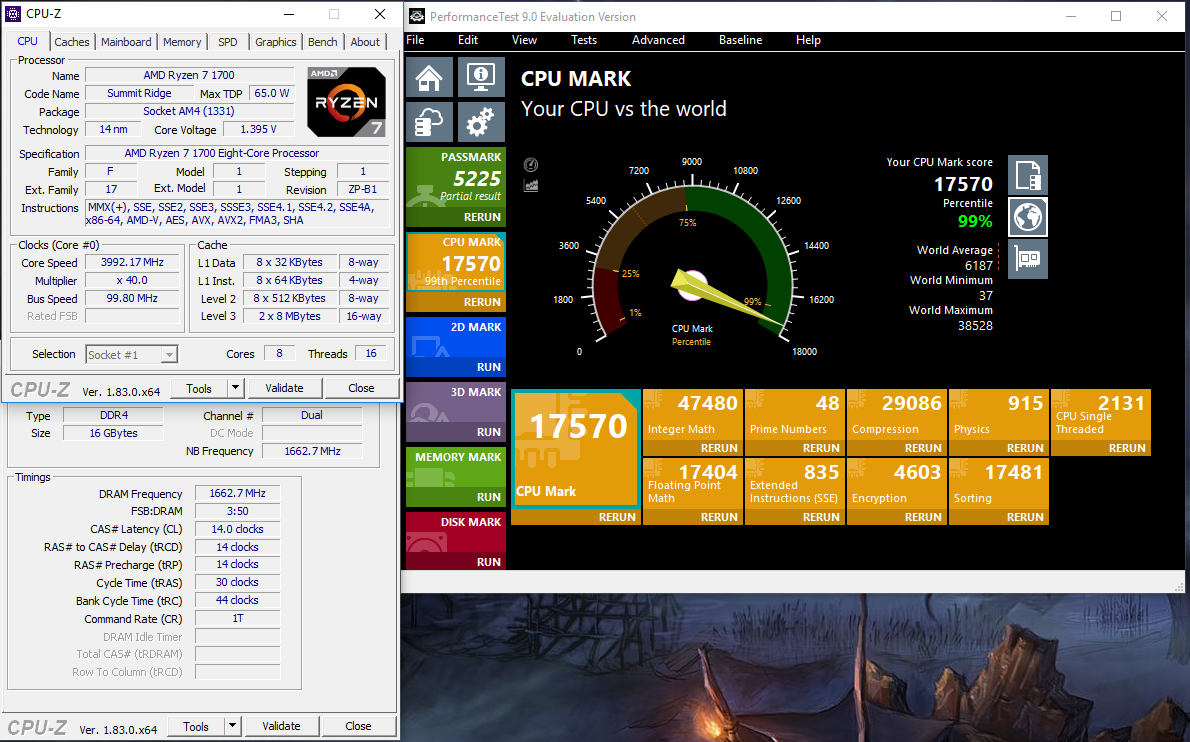
Task: Select the CPU tab in CPU-Z
Action: pyautogui.click(x=27, y=41)
